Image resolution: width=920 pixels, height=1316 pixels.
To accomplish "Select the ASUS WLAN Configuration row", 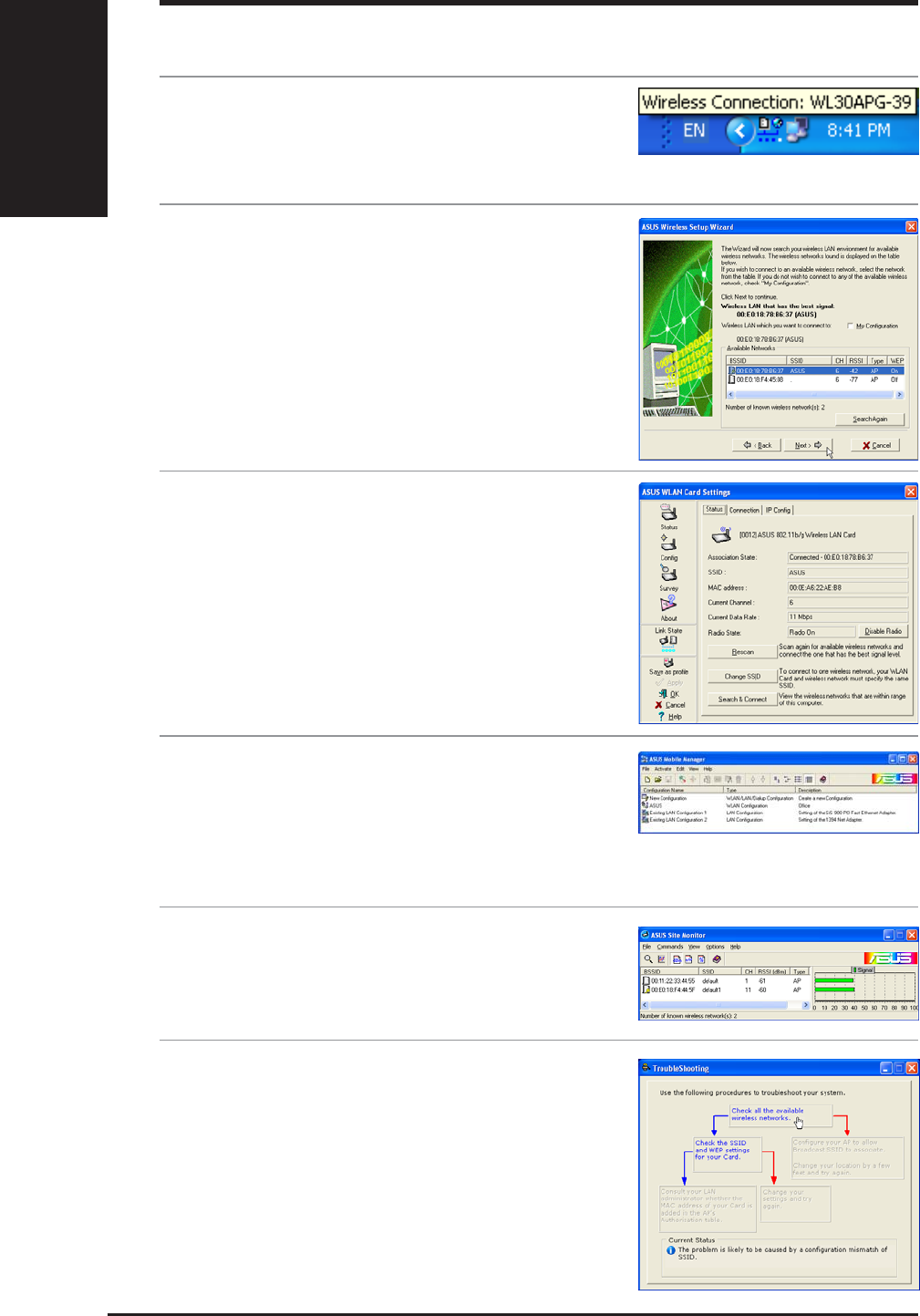I will (x=778, y=805).
